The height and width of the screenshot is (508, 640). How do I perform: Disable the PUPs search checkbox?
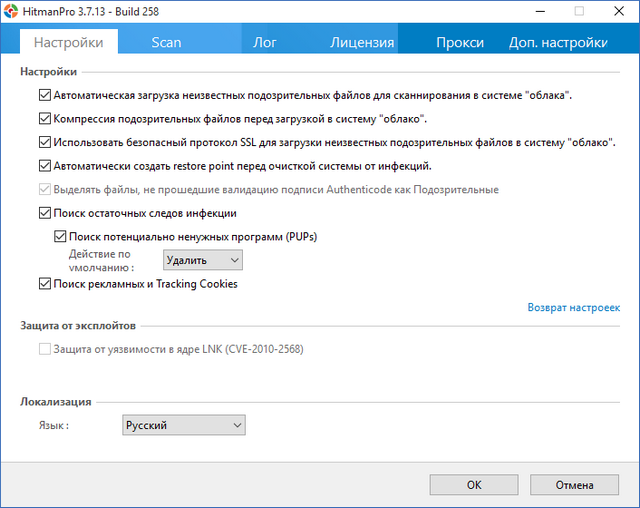click(x=60, y=236)
